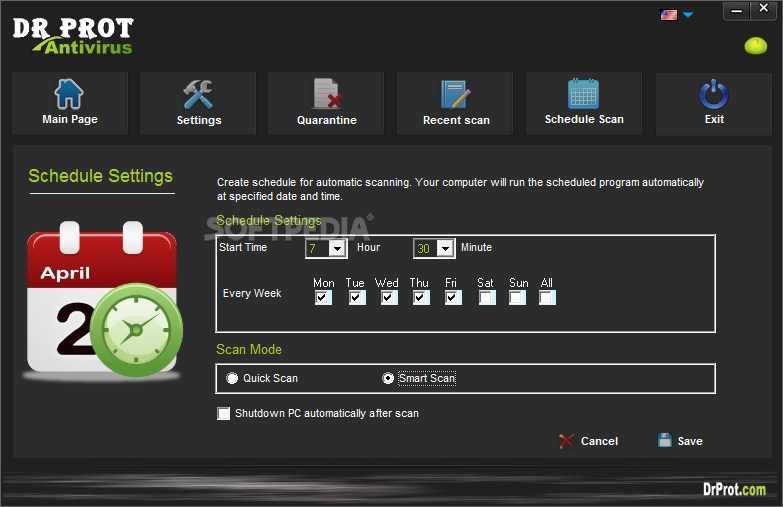This screenshot has height=507, width=783.
Task: Click the Shutdown PC automatically label text
Action: pos(327,414)
